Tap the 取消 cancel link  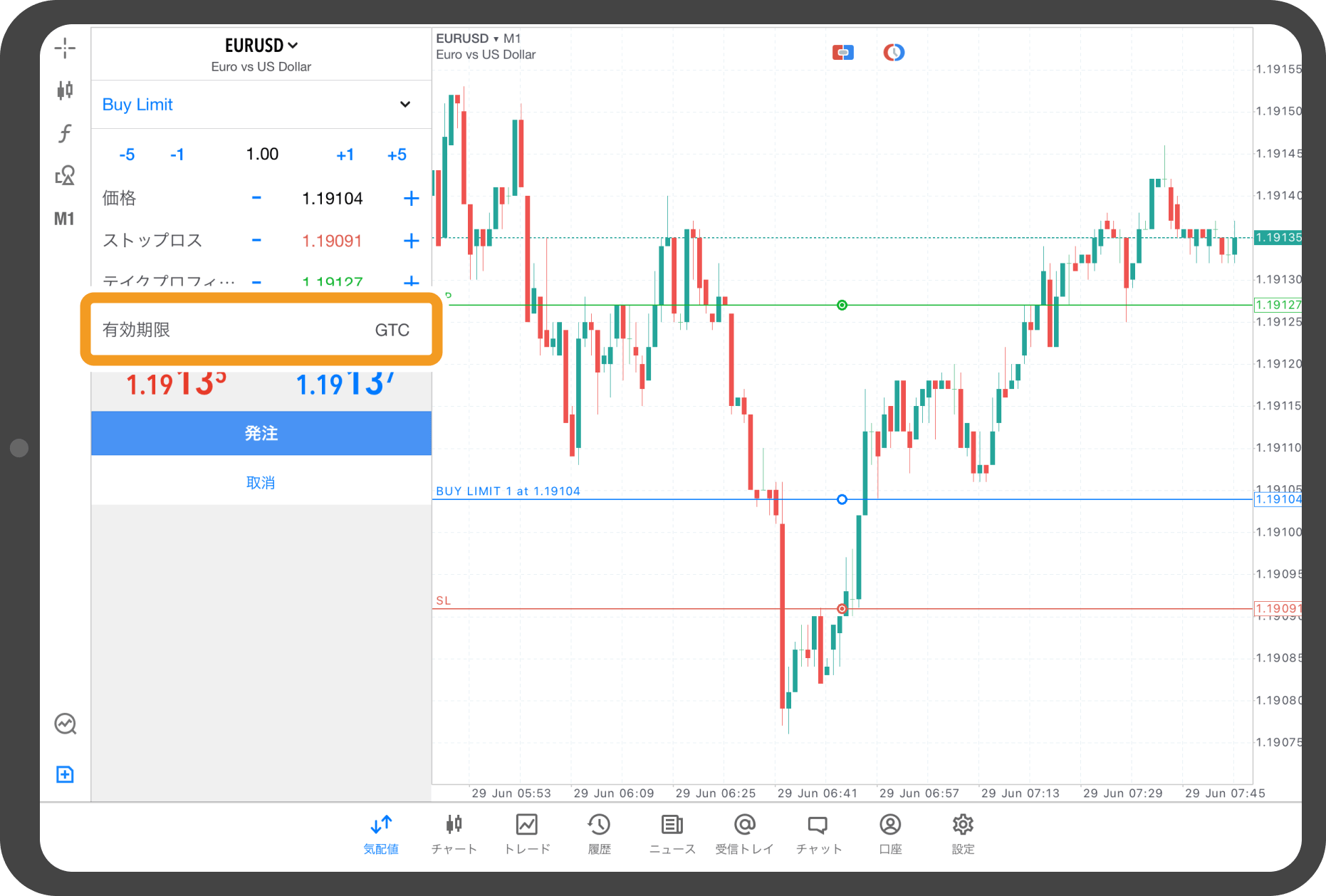pos(261,483)
